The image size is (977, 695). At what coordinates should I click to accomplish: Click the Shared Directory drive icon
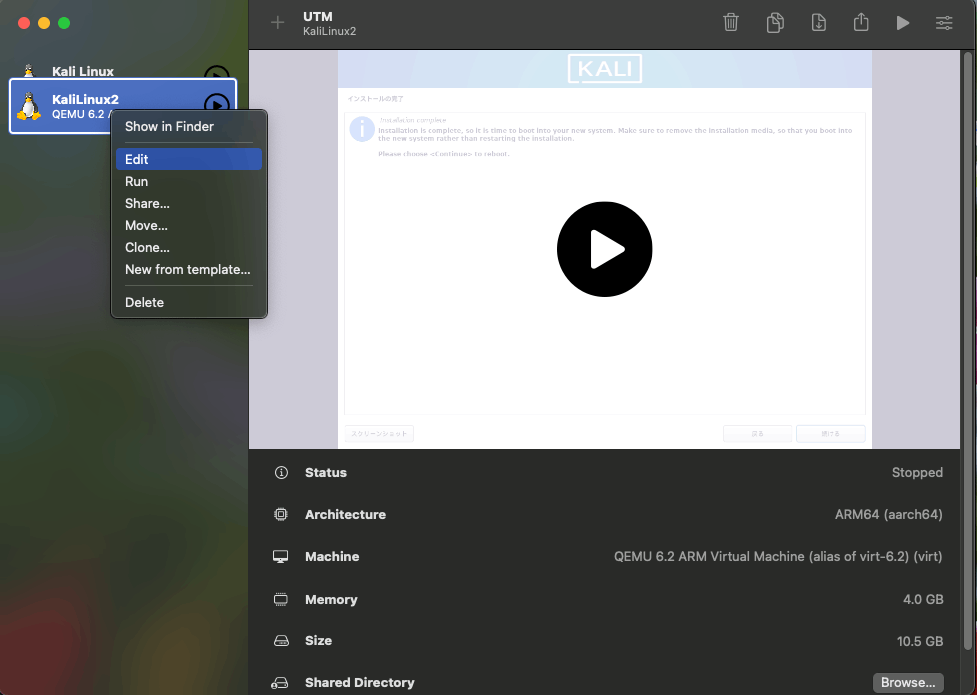(x=280, y=683)
